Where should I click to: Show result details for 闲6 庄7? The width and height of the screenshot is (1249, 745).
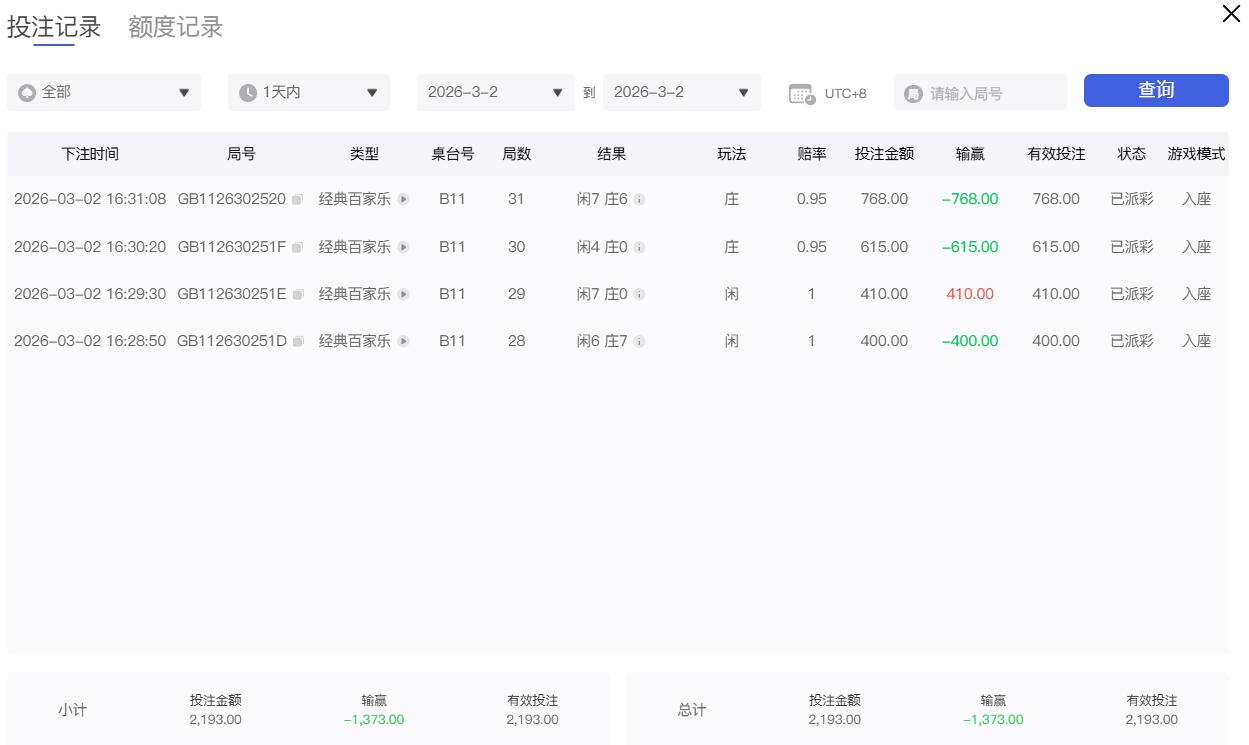pos(639,342)
